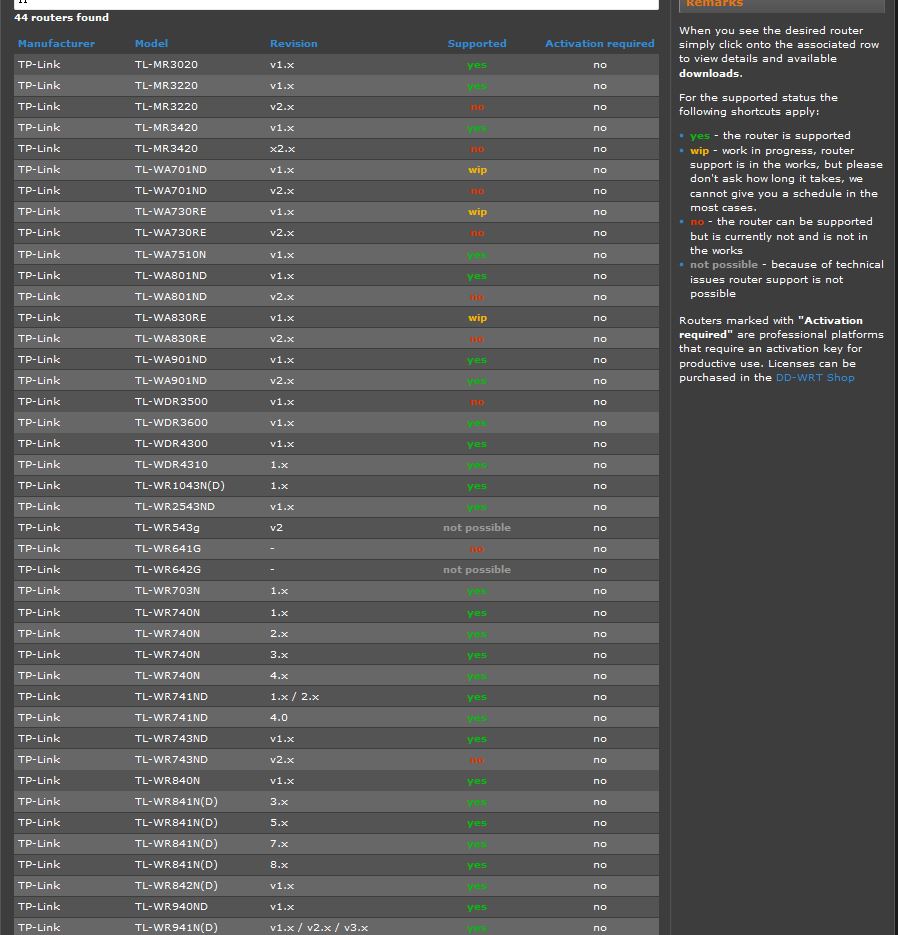898x935 pixels.
Task: Open the TL-WR543g not possible row
Action: (336, 528)
